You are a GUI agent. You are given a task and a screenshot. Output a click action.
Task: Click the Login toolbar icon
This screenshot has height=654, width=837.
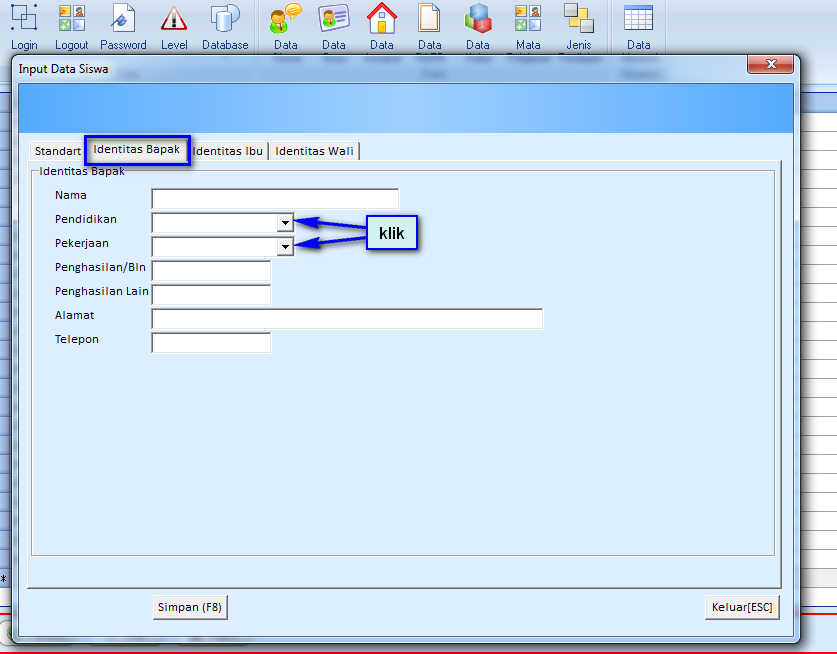coord(24,19)
